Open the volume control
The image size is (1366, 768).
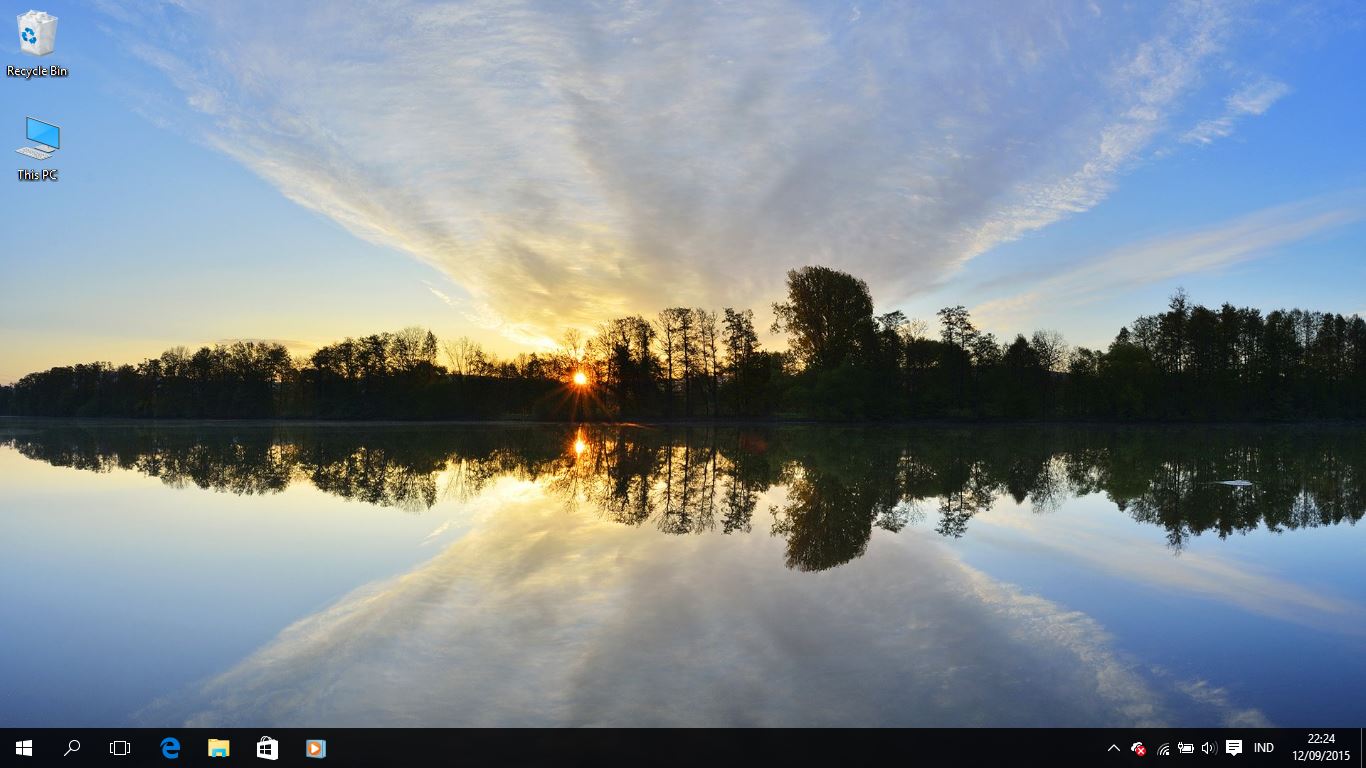click(1208, 747)
